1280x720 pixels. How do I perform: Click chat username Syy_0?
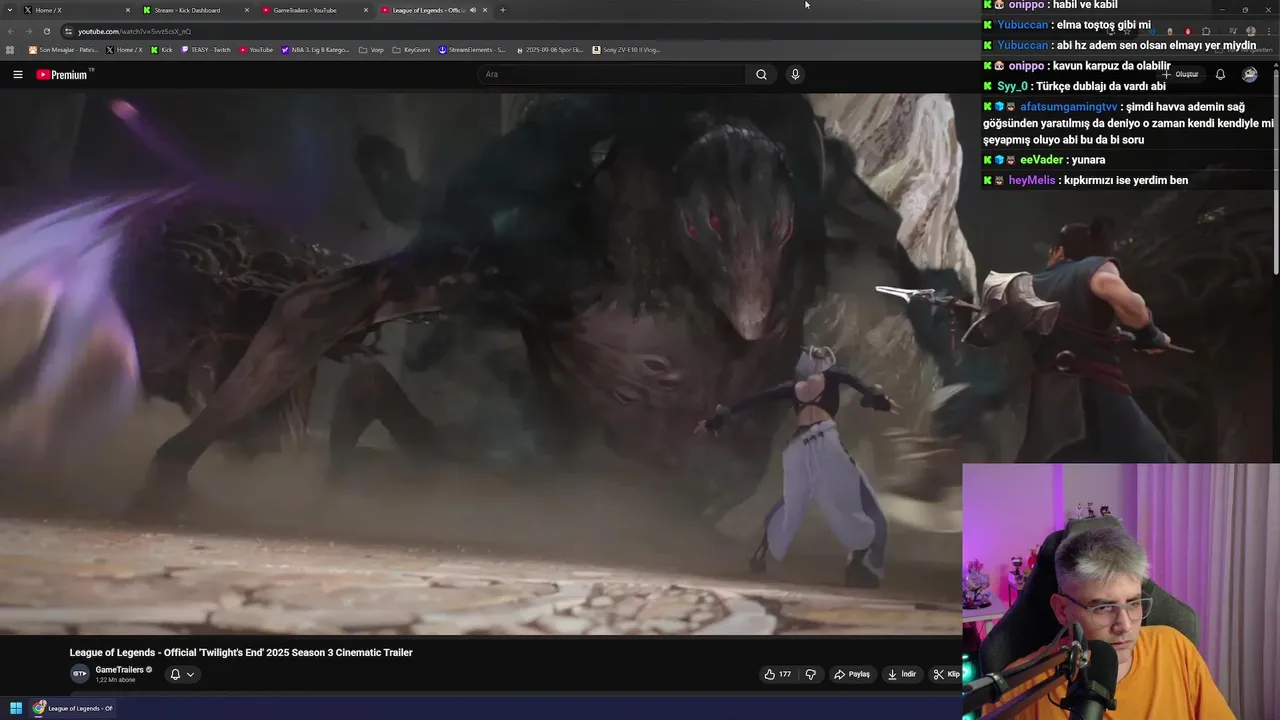(x=1011, y=86)
